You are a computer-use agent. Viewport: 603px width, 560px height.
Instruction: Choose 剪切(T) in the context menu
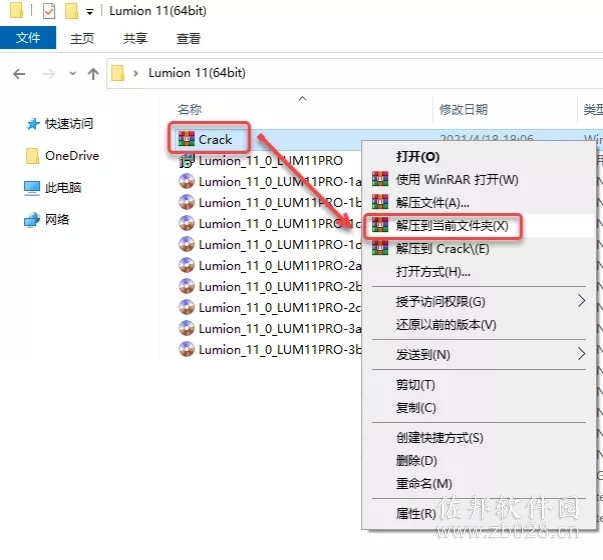click(416, 385)
